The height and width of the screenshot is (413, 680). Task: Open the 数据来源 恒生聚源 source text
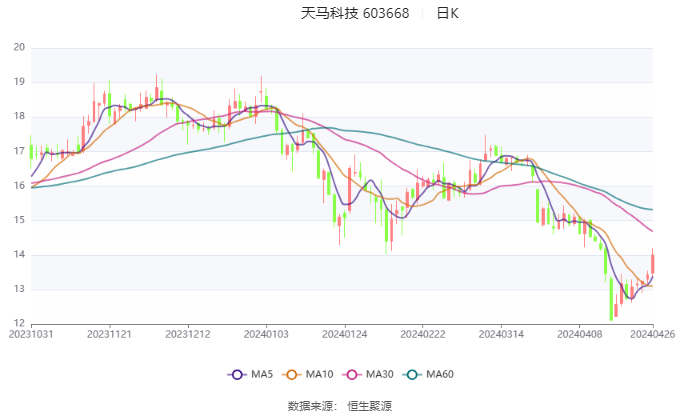[x=339, y=406]
